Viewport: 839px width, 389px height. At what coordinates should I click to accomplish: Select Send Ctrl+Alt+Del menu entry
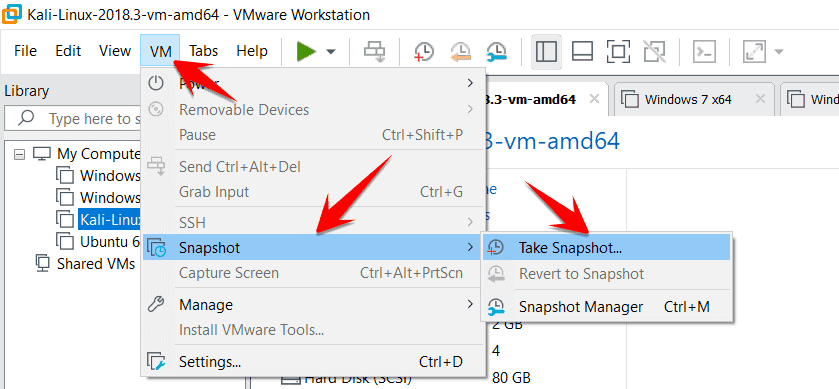click(x=313, y=166)
